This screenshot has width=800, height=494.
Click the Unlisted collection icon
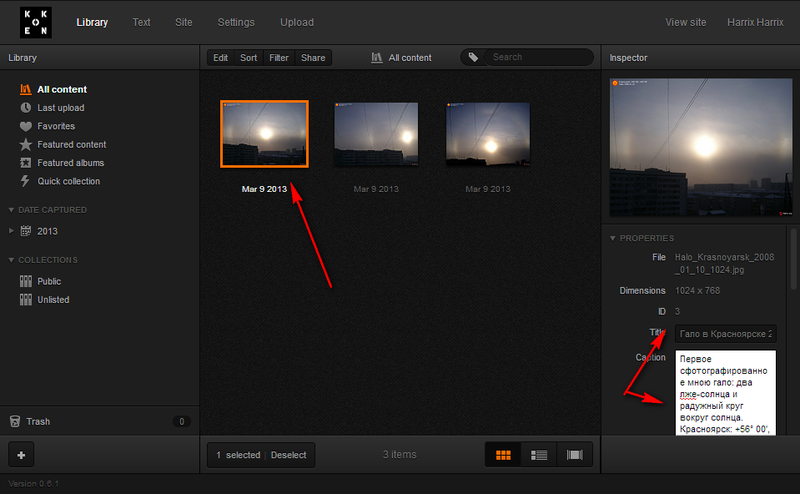26,300
